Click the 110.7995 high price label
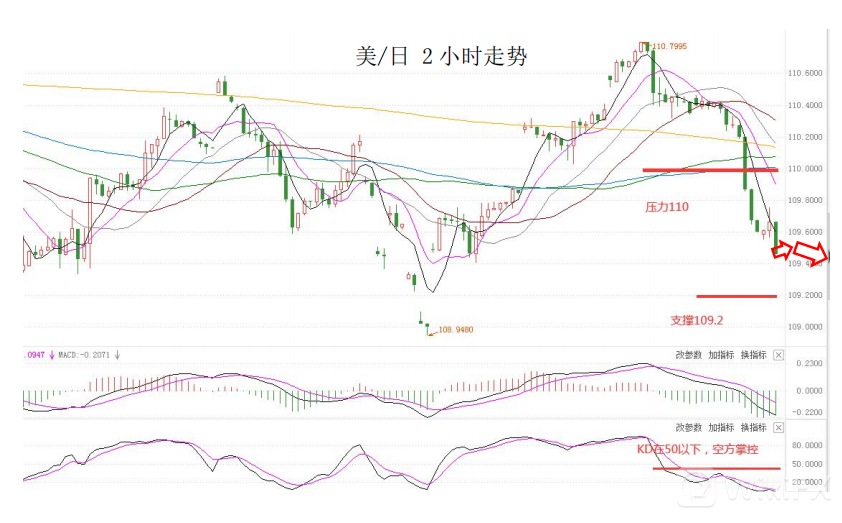 click(672, 46)
